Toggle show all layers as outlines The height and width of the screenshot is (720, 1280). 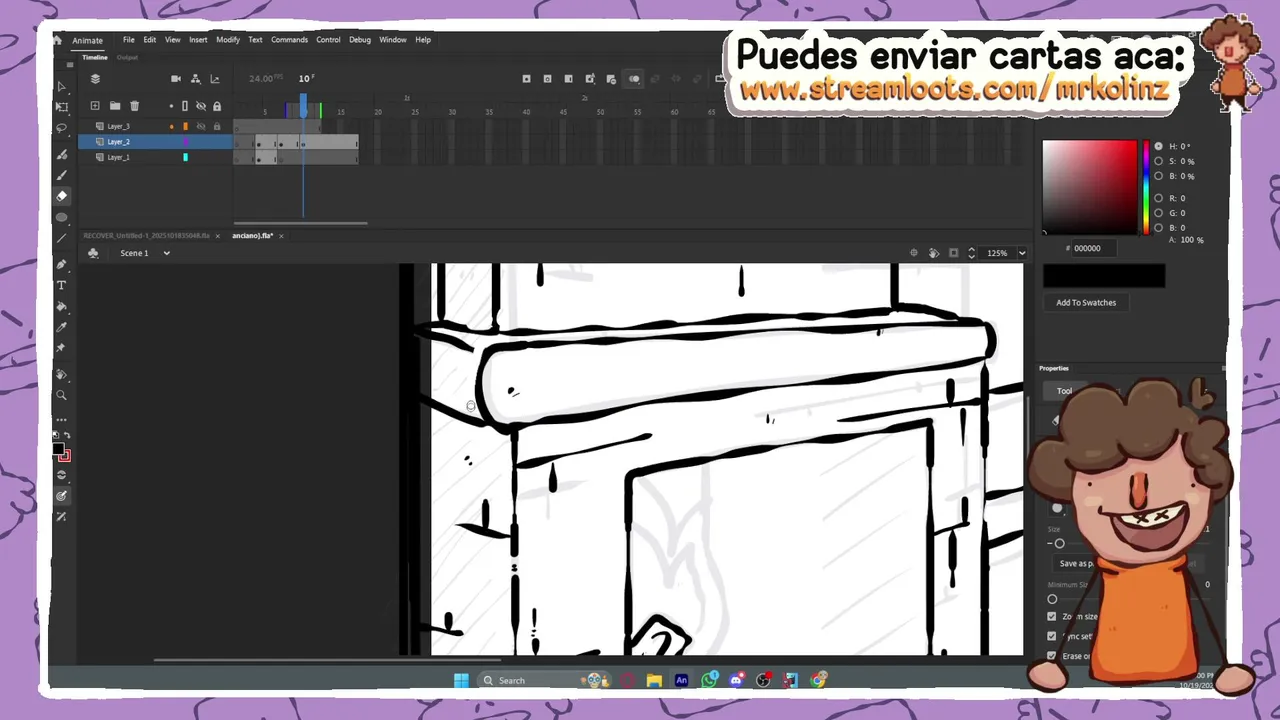click(185, 106)
